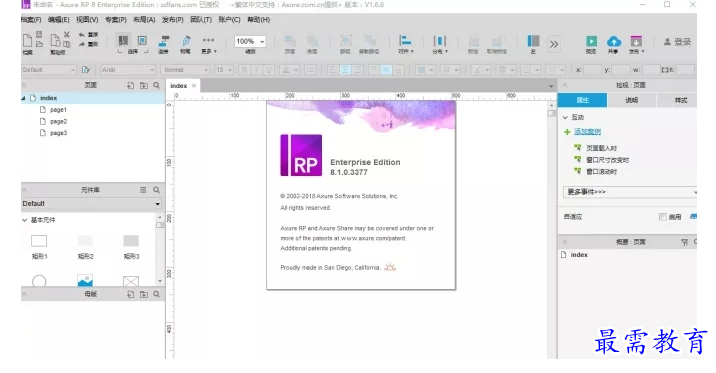The width and height of the screenshot is (716, 373).
Task: Click add folder icon in pages panel
Action: tap(144, 85)
